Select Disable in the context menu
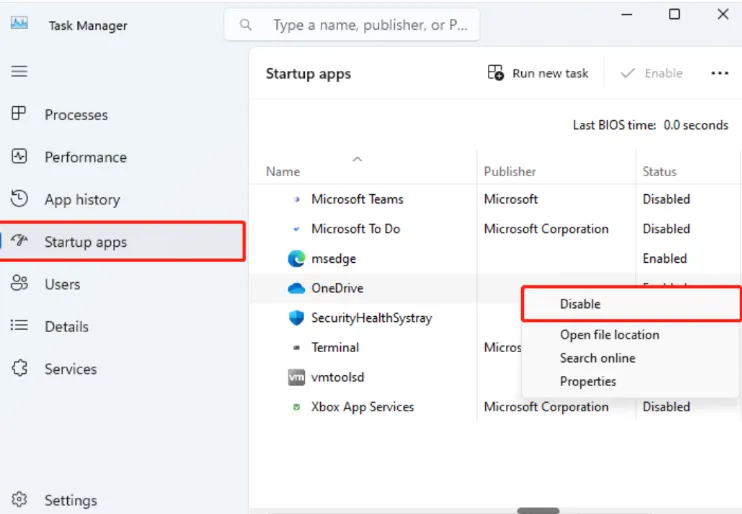Viewport: 742px width, 514px height. click(x=631, y=304)
